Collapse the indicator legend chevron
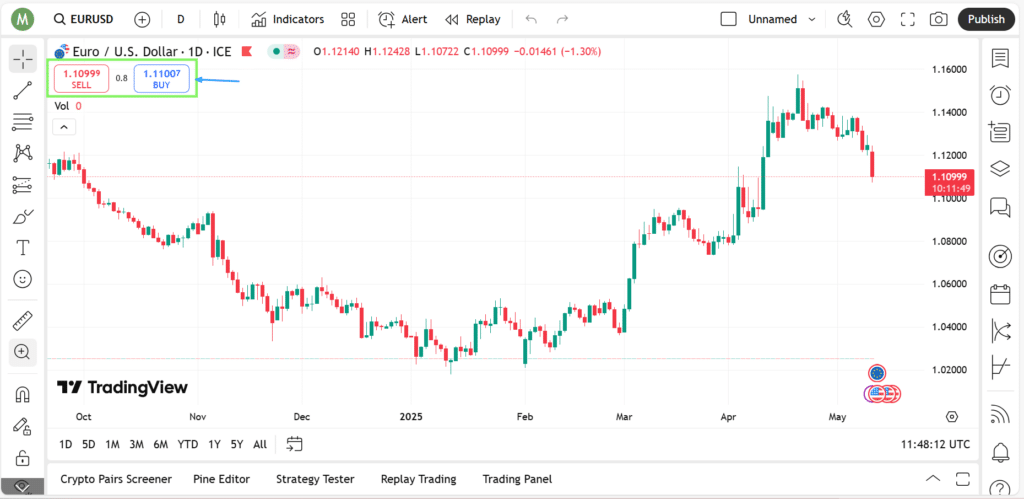 [x=64, y=127]
